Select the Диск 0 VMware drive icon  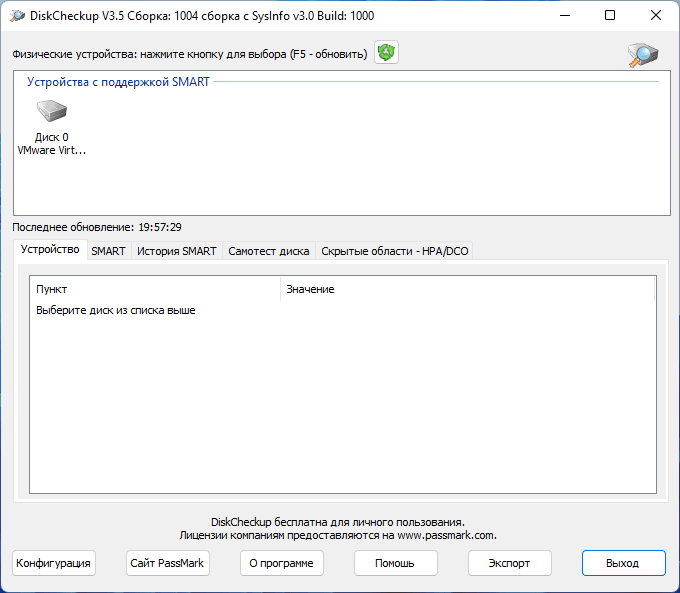pyautogui.click(x=52, y=127)
